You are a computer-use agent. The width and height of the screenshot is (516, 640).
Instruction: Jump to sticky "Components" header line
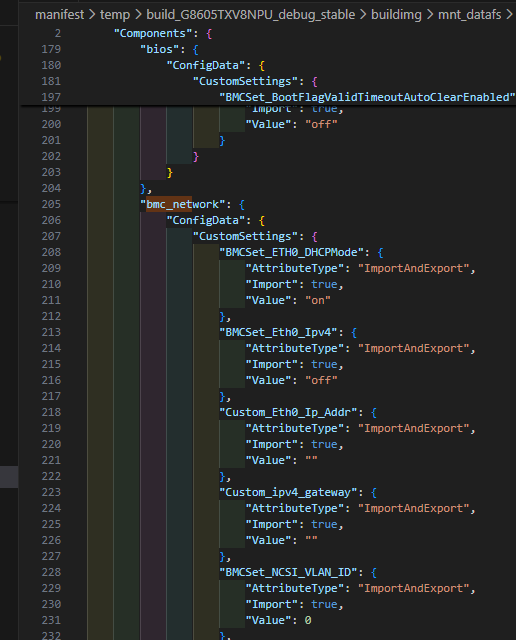(153, 33)
